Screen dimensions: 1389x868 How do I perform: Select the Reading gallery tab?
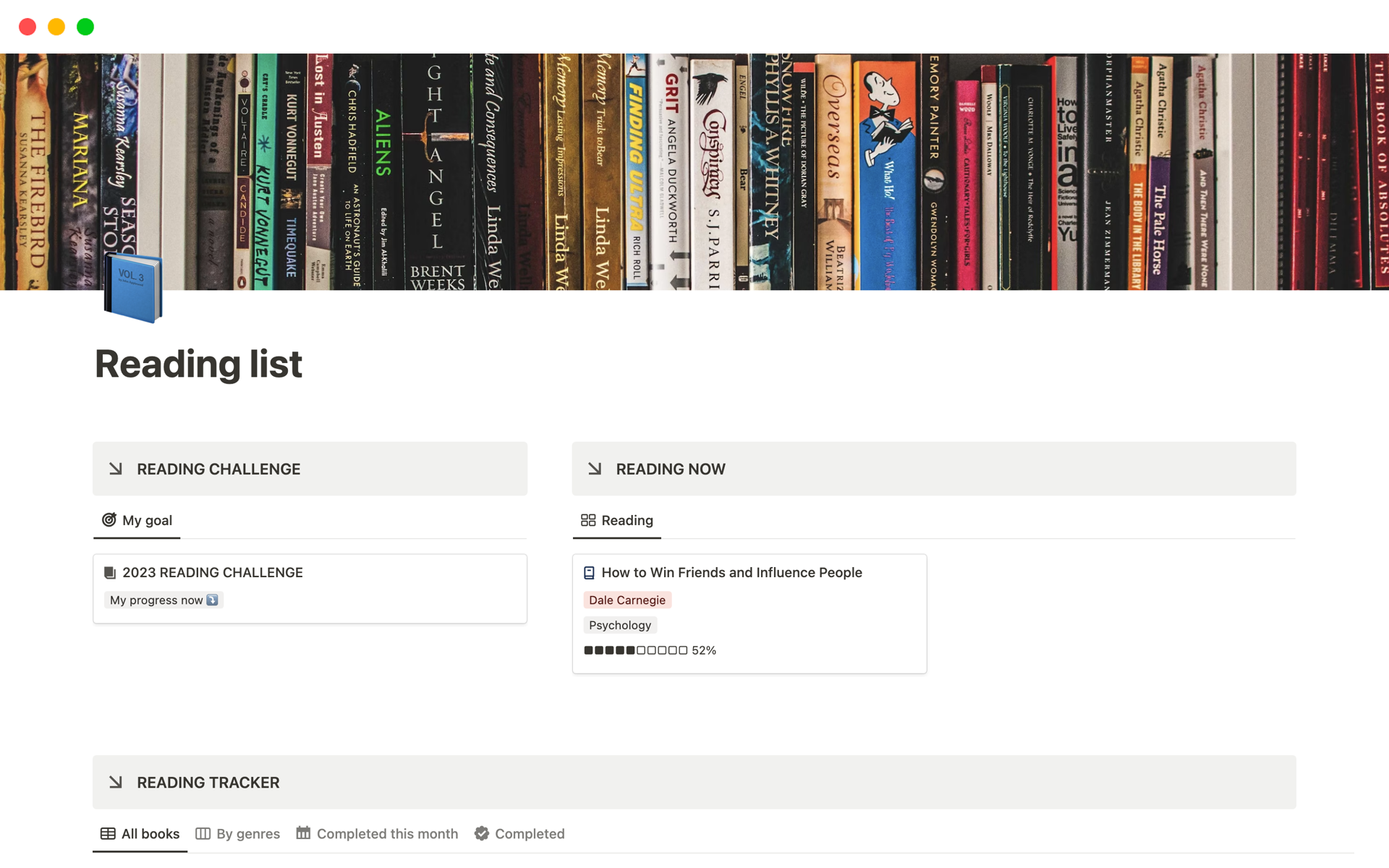click(626, 520)
